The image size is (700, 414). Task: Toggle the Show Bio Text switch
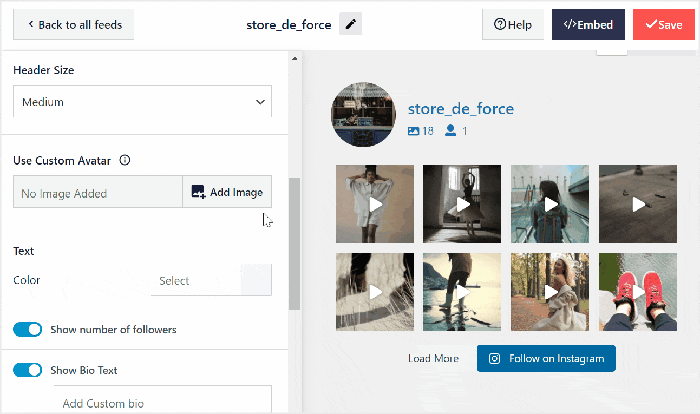pyautogui.click(x=28, y=370)
